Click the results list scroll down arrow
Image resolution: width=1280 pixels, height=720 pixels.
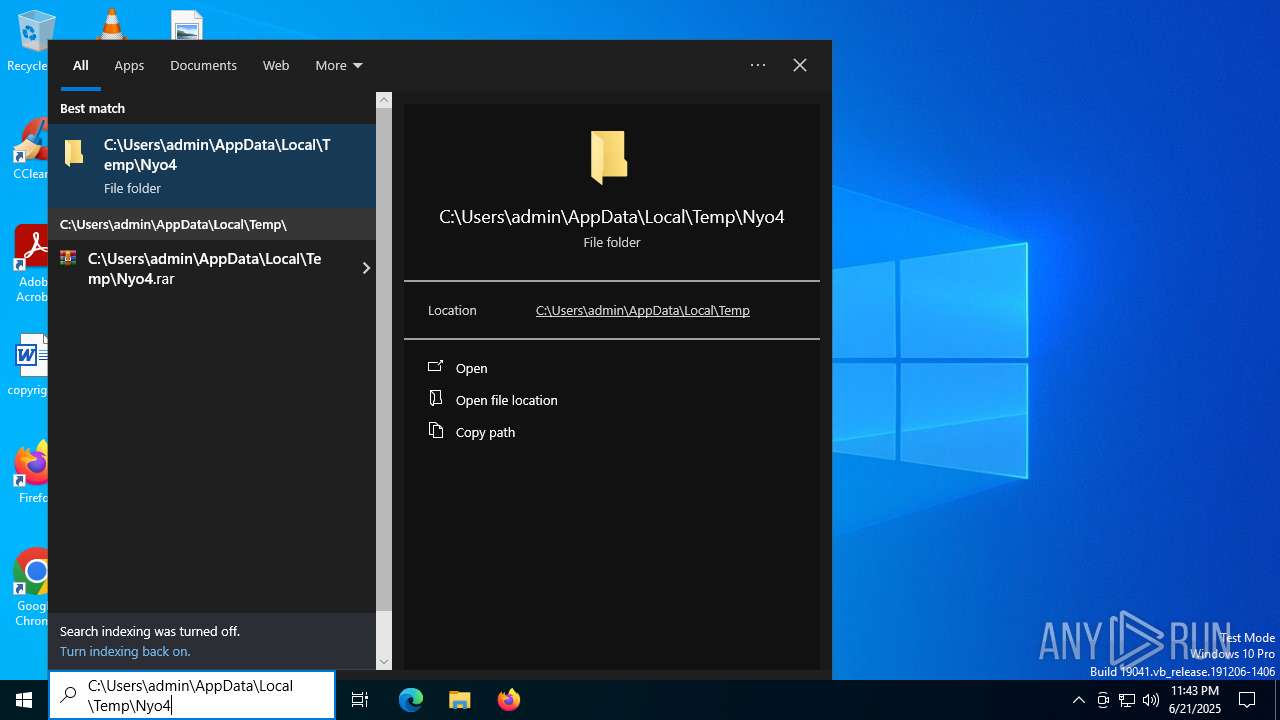click(384, 661)
